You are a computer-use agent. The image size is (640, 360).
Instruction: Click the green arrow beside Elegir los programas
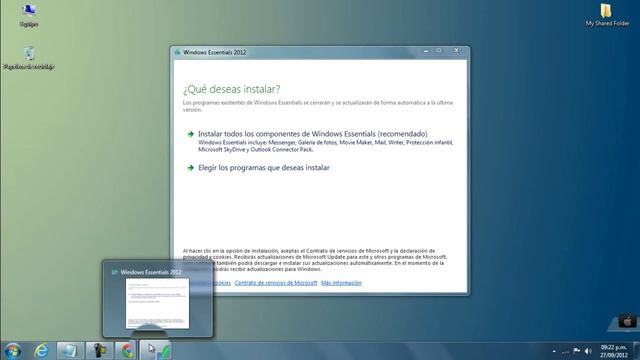[190, 168]
